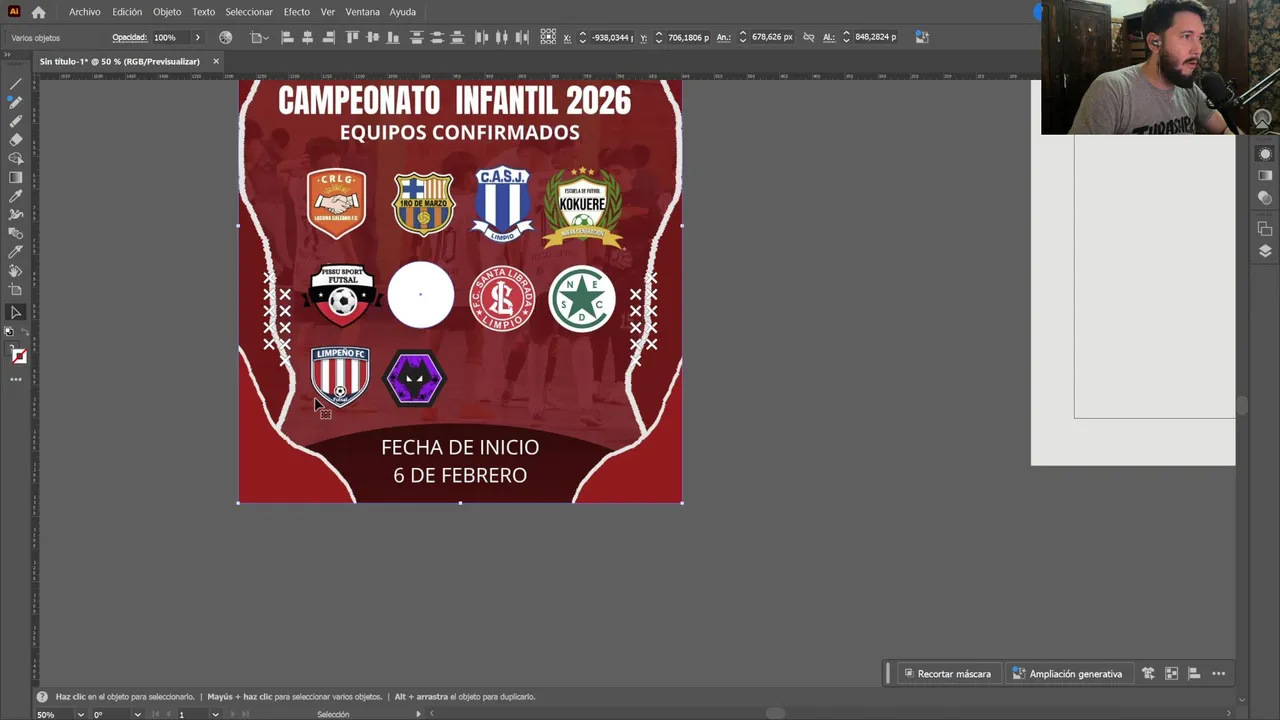Open Layers panel icon on right dock
The width and height of the screenshot is (1280, 720).
click(1265, 251)
